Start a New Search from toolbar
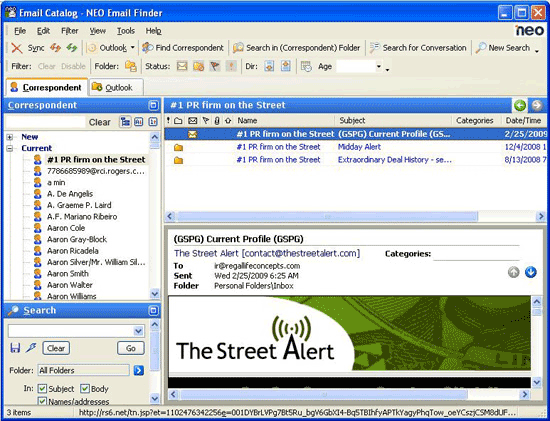550x421 pixels. (503, 48)
